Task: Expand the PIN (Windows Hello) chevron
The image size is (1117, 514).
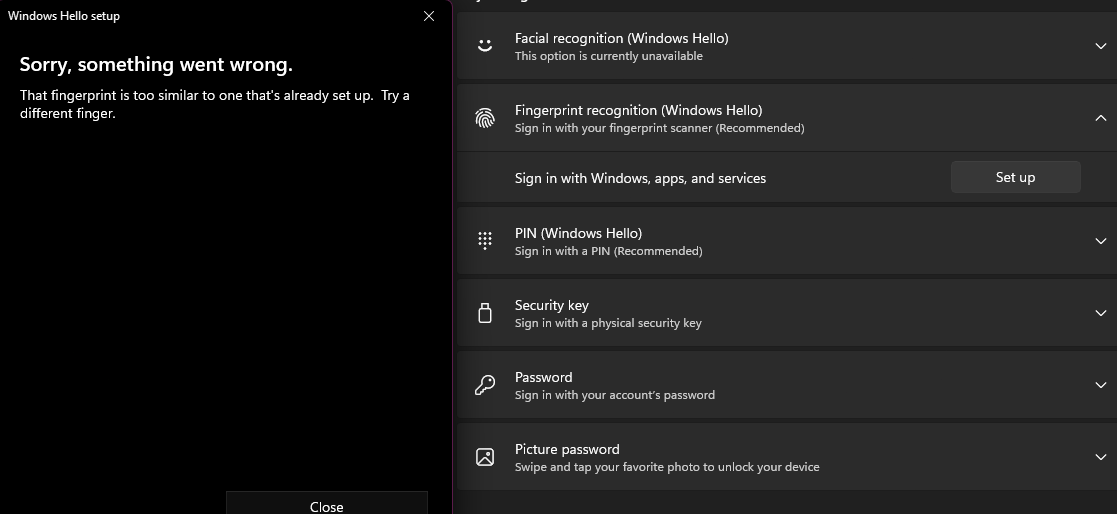Action: click(1101, 241)
